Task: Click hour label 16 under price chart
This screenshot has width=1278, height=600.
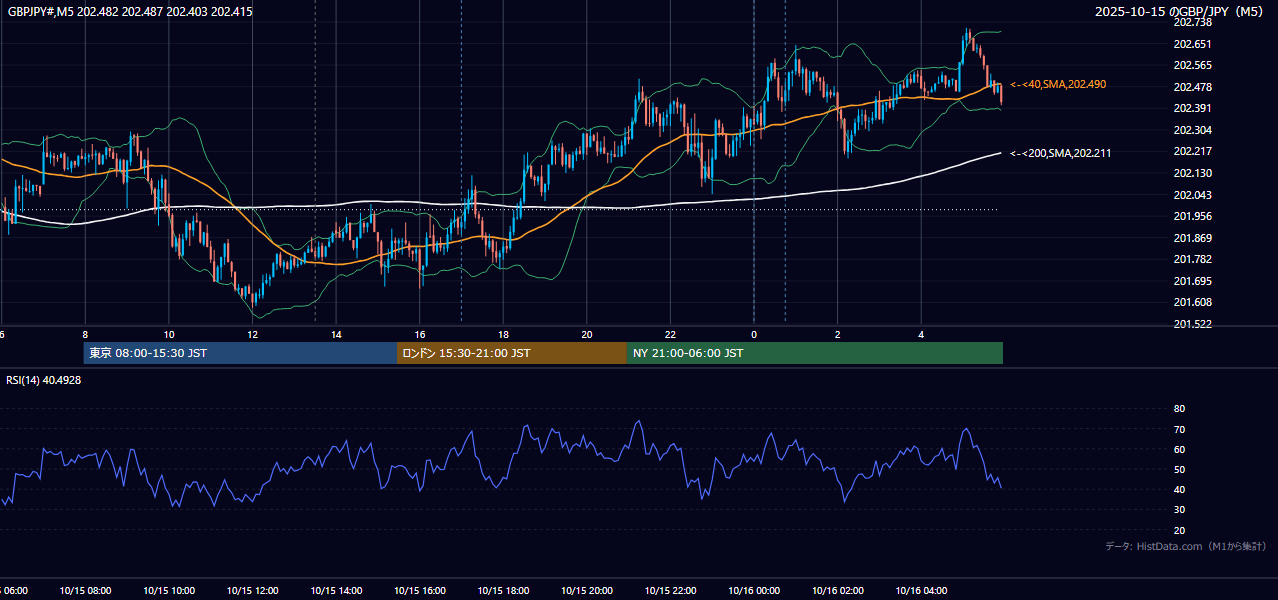Action: pyautogui.click(x=420, y=335)
